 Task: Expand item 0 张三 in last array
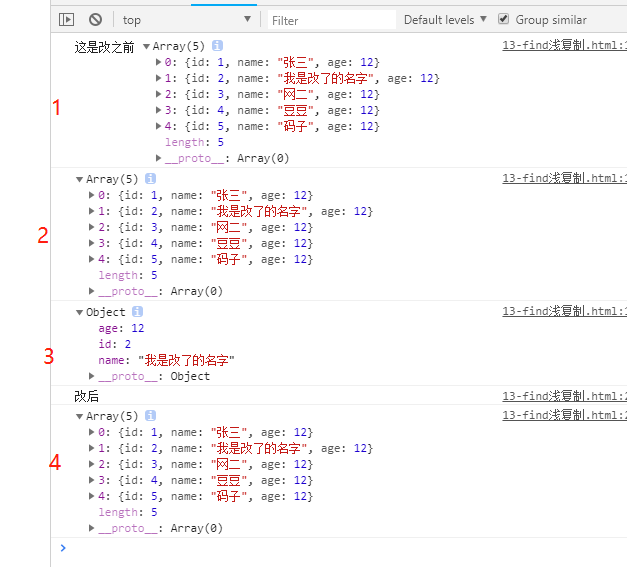coord(92,432)
